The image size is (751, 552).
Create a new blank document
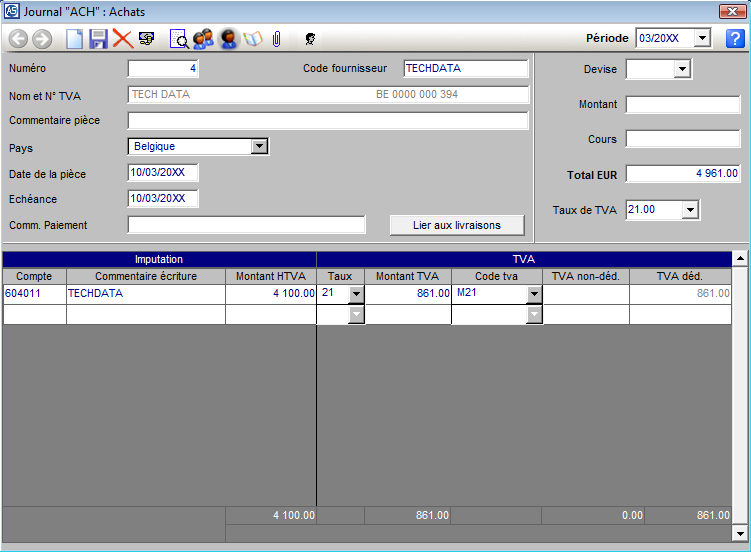[x=74, y=39]
